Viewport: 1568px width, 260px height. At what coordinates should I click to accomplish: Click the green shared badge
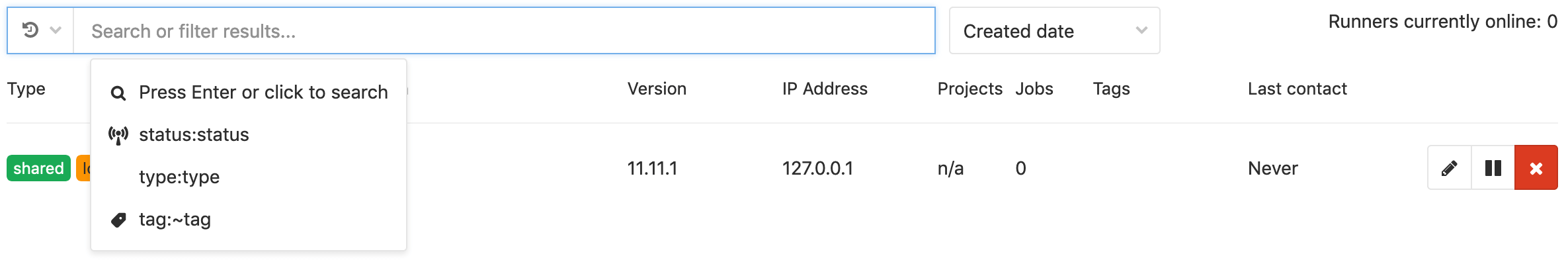click(x=38, y=168)
